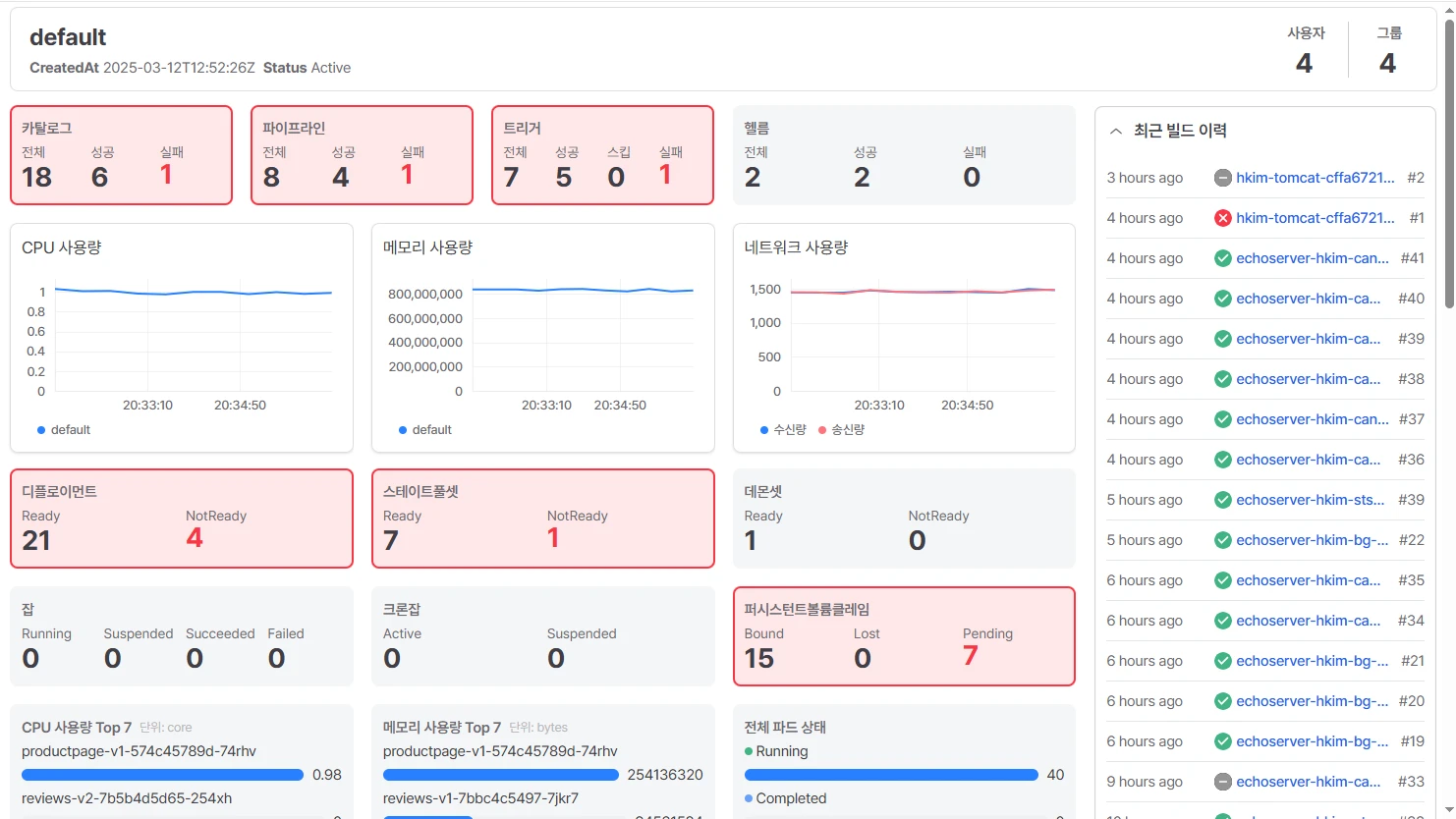Click the green success icon for build #35
The image size is (1456, 819).
click(1223, 580)
